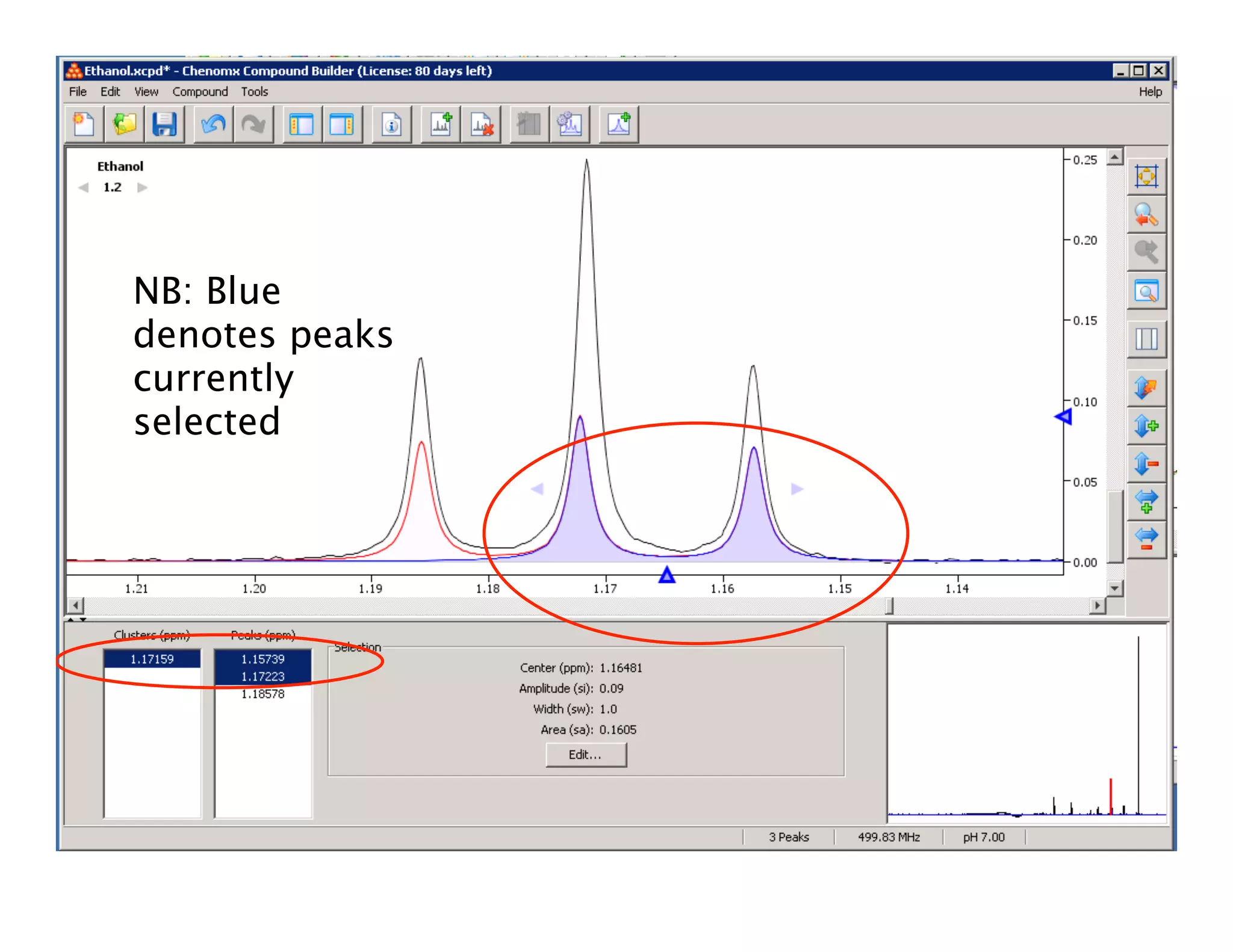Select cluster 1.17159 in Clusters list
Screen dimensions: 1233x952
point(152,659)
